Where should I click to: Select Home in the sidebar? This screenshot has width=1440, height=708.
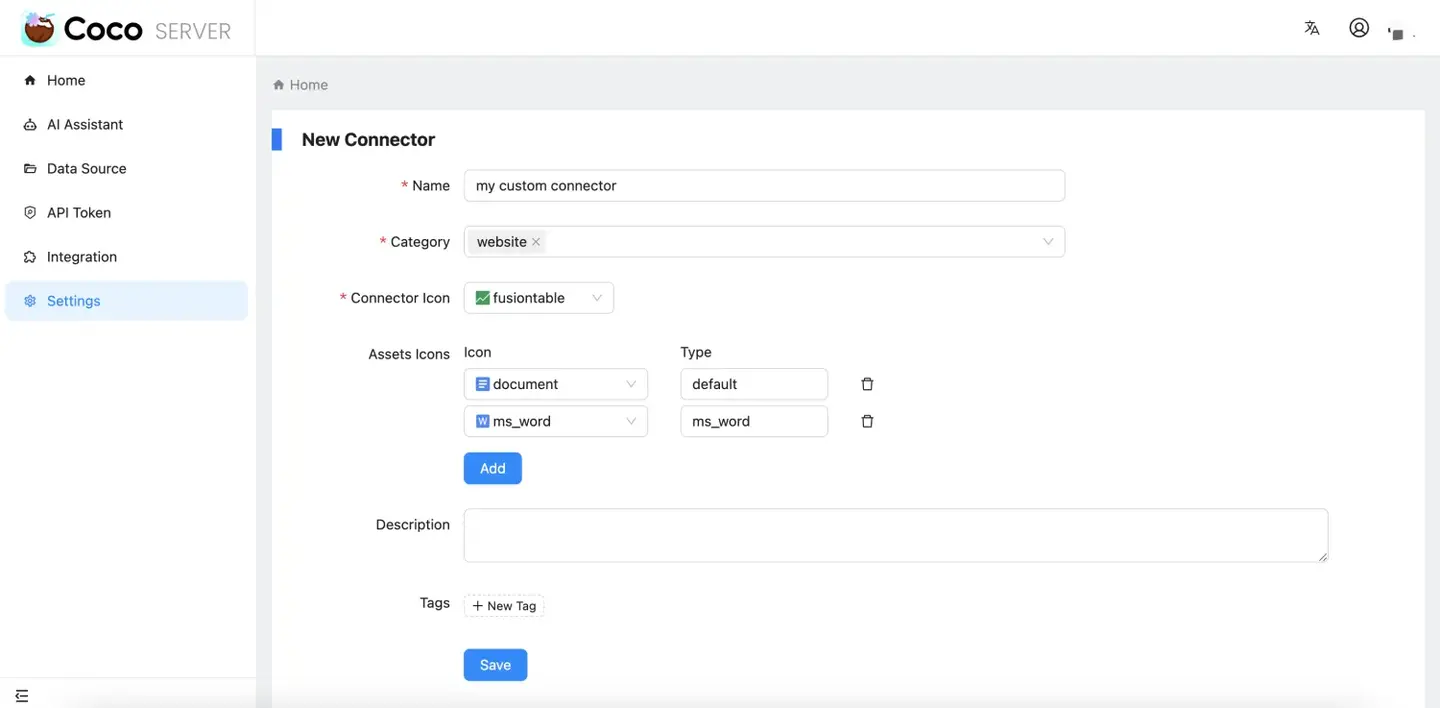coord(66,80)
